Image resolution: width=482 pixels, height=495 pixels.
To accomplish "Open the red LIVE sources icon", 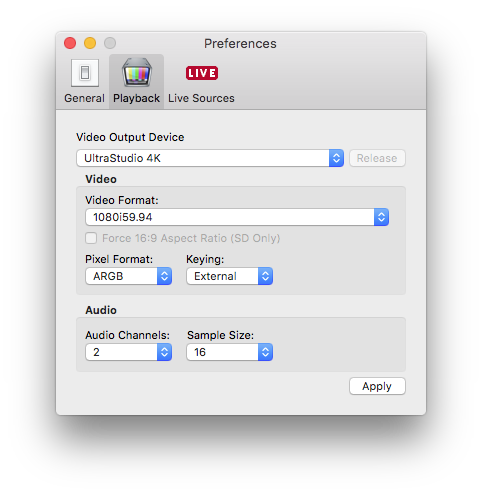I will click(202, 73).
